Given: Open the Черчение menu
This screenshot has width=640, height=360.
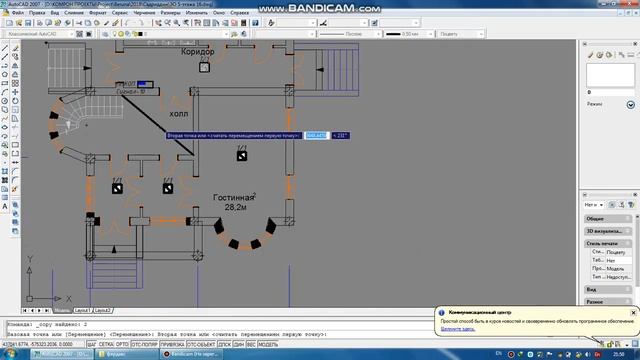Looking at the screenshot, I should point(144,13).
